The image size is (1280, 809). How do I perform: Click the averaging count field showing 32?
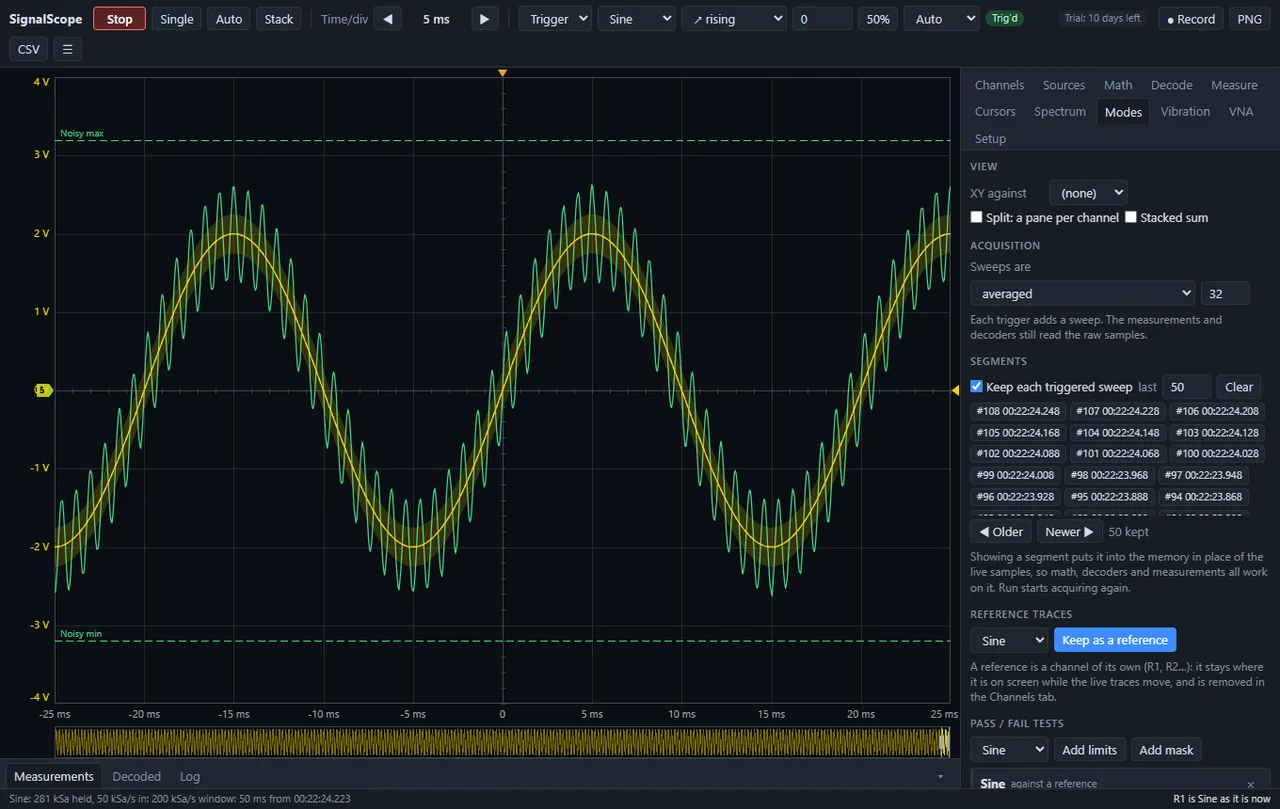point(1225,293)
